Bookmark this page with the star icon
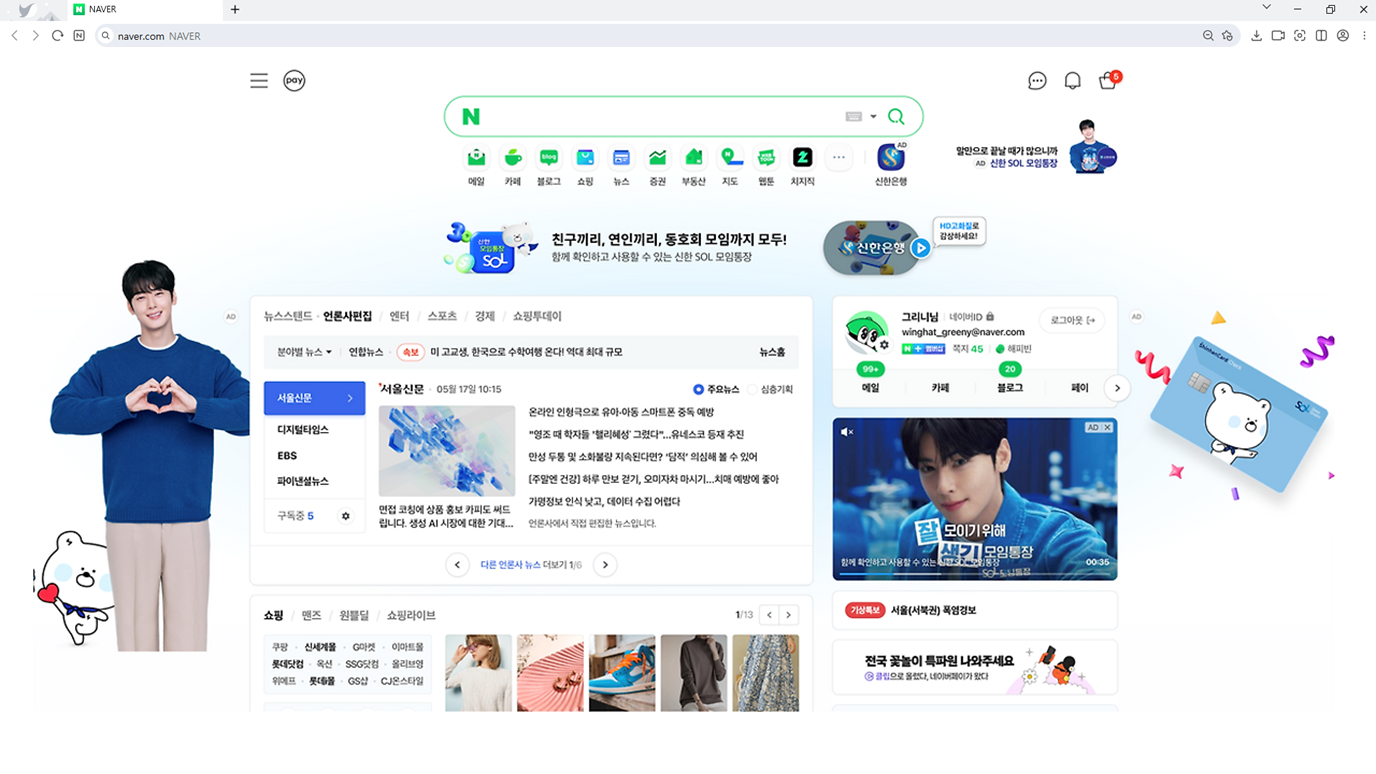1376x774 pixels. [1228, 35]
